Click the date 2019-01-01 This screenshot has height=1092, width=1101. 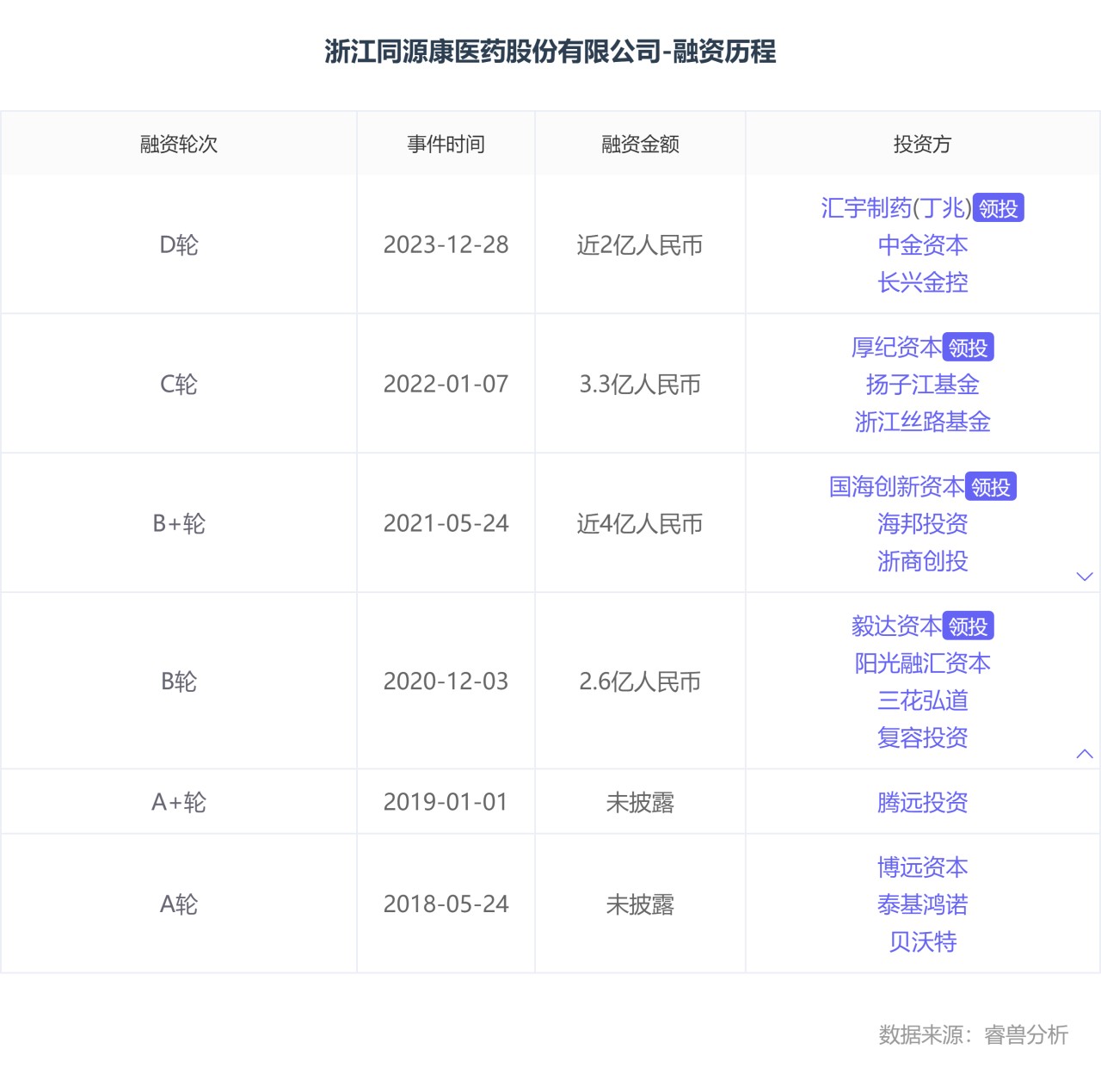coord(446,803)
